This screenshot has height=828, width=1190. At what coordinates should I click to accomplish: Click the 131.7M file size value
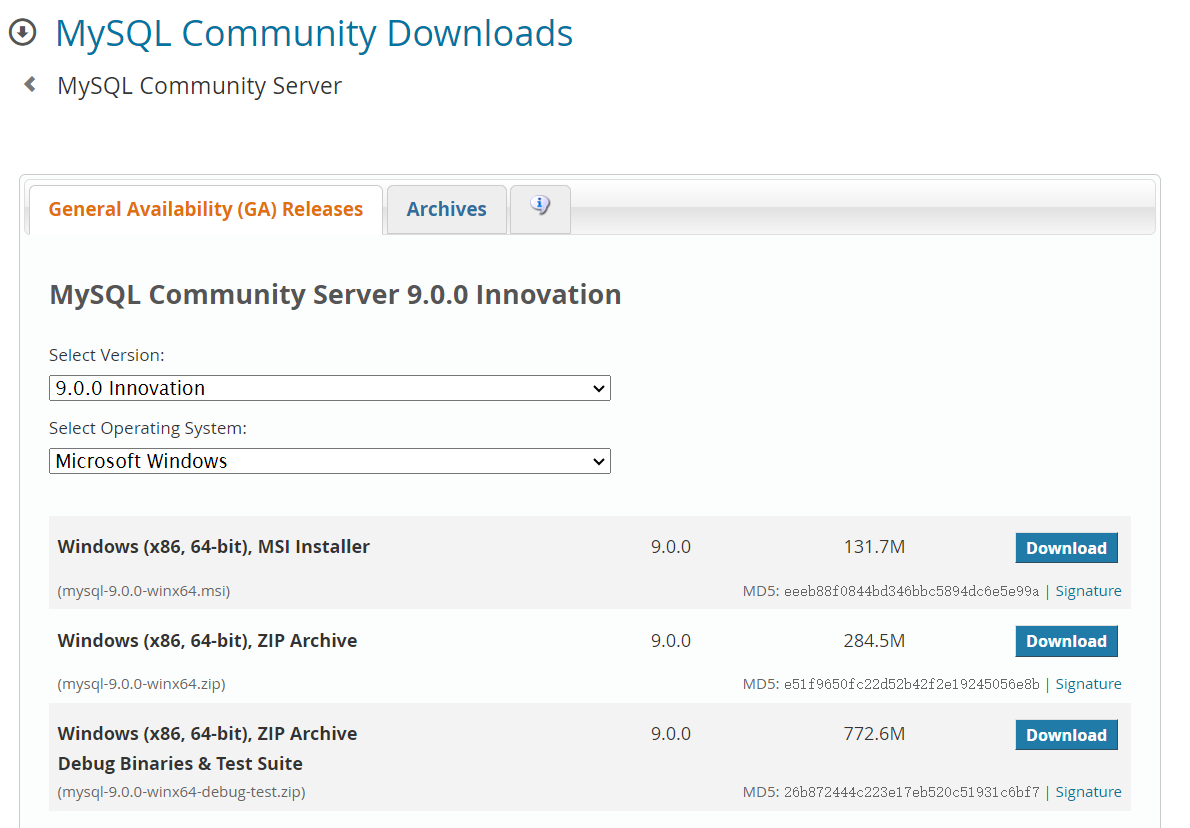click(x=874, y=546)
